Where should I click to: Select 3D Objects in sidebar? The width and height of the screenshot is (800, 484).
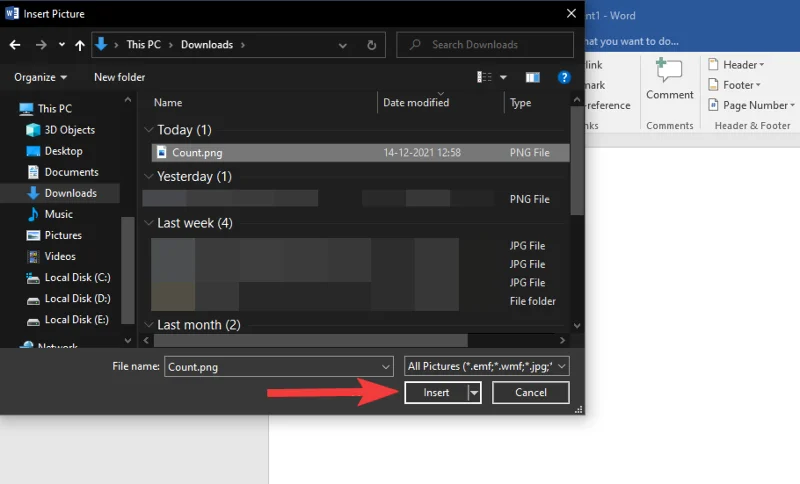pyautogui.click(x=69, y=130)
